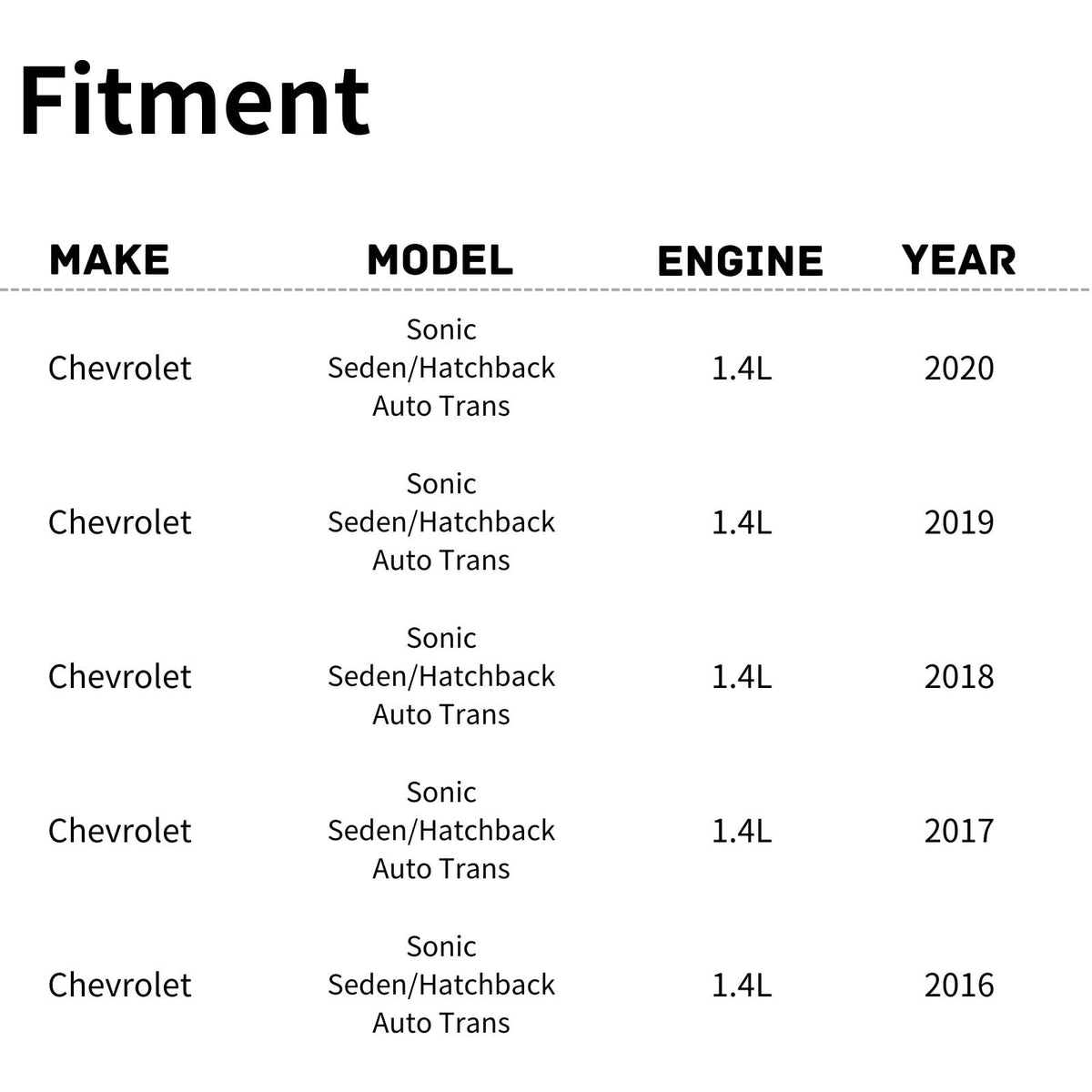Select the 2020 year cell

point(959,369)
